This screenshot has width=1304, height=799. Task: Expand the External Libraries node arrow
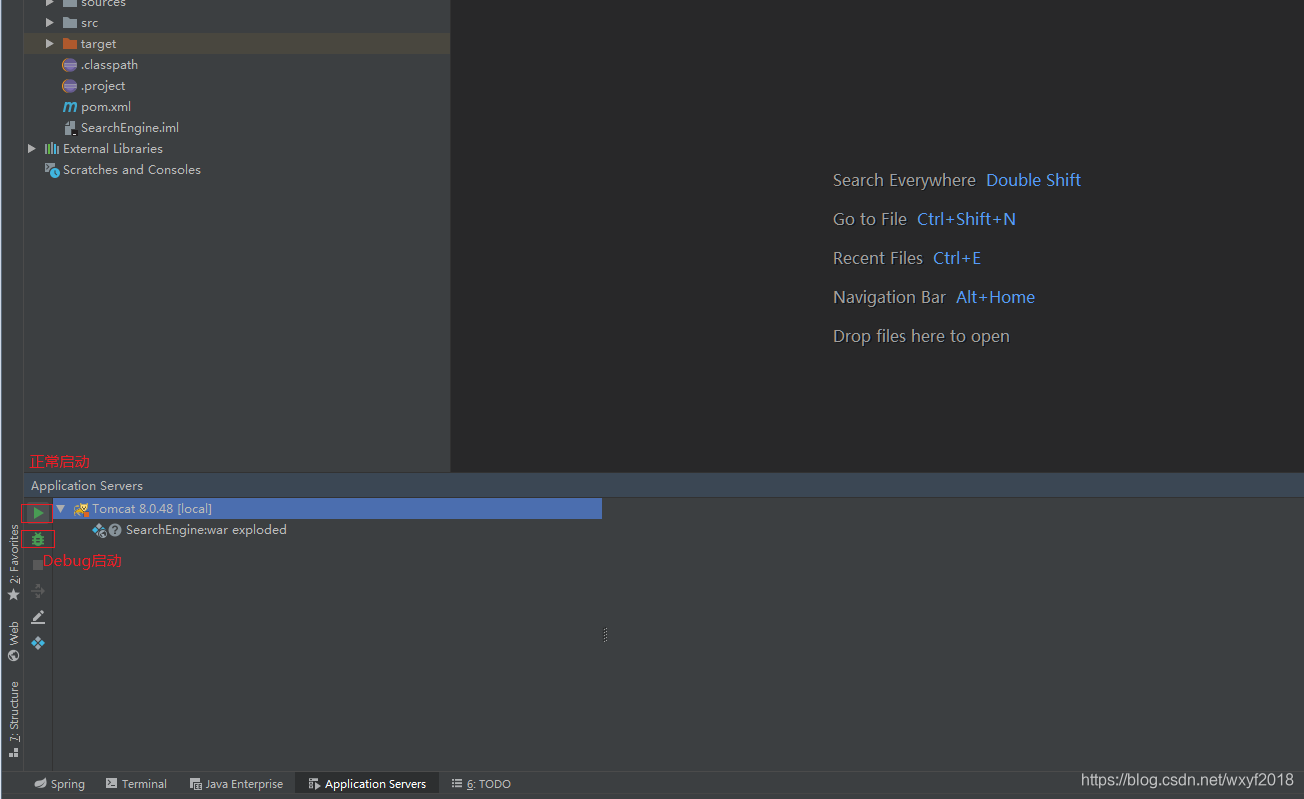click(32, 149)
